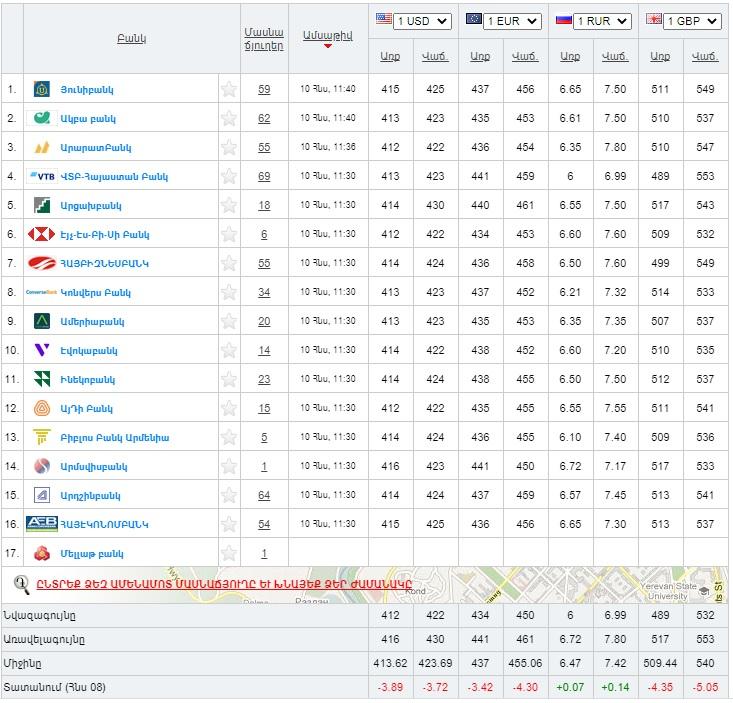This screenshot has height=703, width=733.
Task: Click the HSBC bank logo icon
Action: [42, 234]
